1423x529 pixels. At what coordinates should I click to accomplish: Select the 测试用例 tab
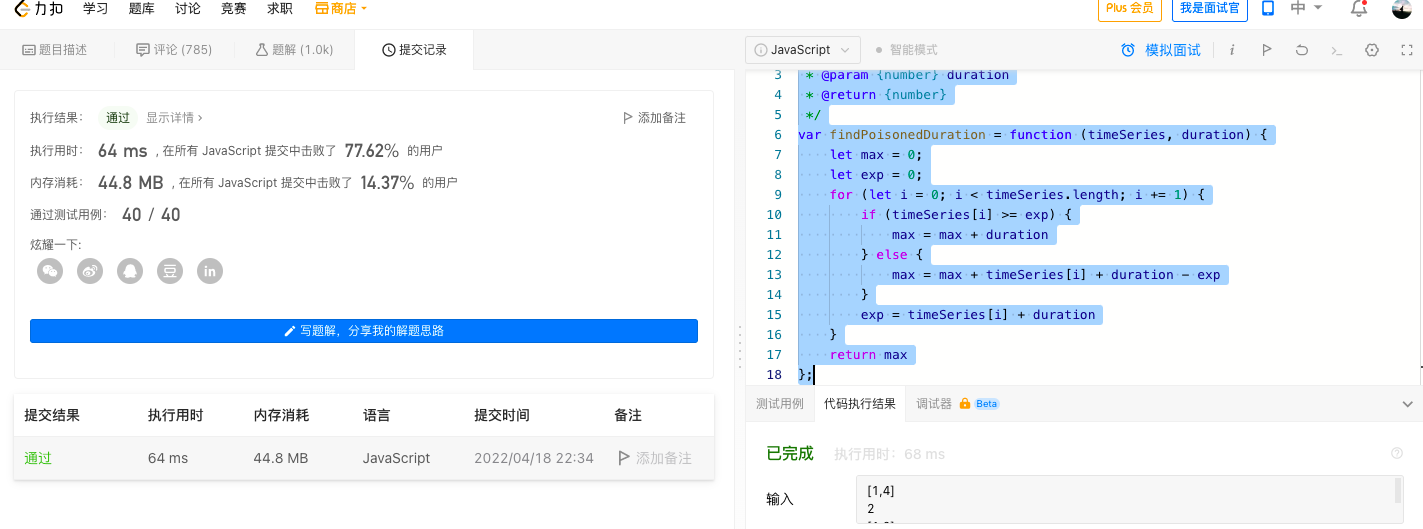[x=780, y=404]
